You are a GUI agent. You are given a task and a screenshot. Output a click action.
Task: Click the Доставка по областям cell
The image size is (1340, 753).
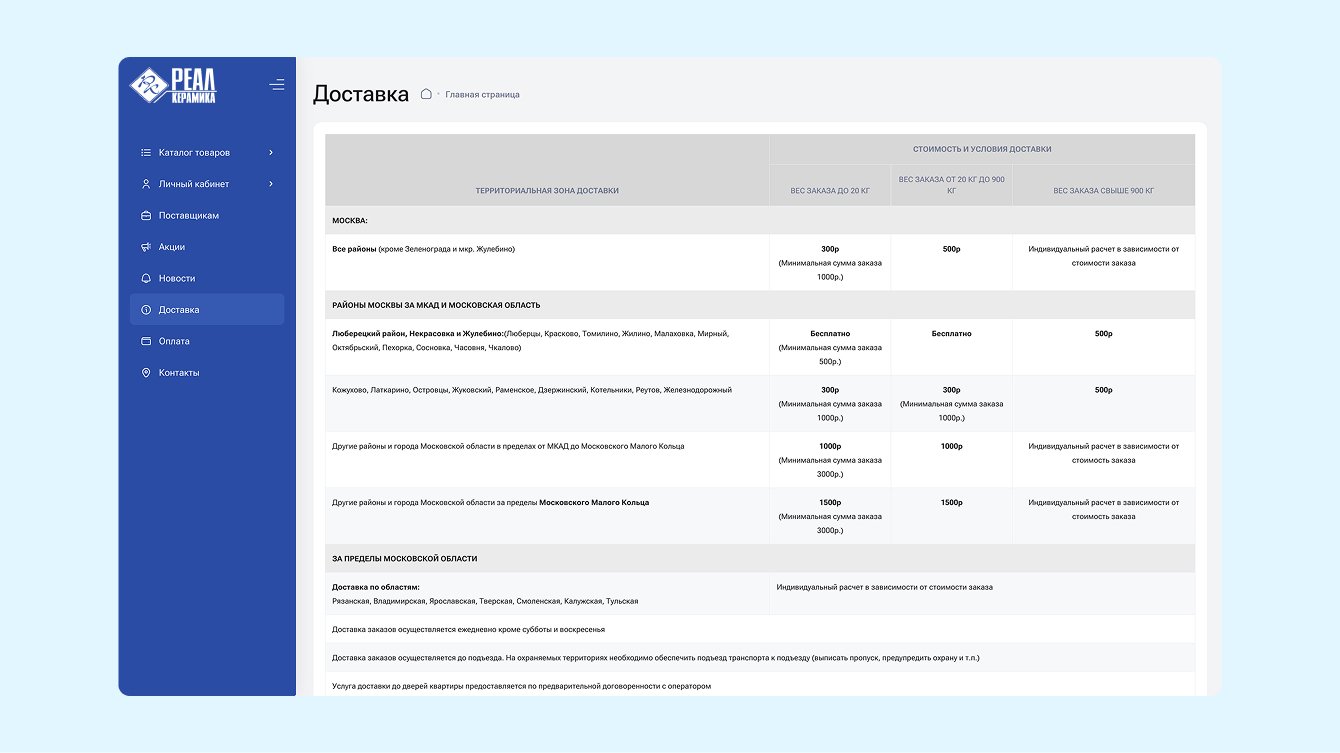(x=547, y=593)
